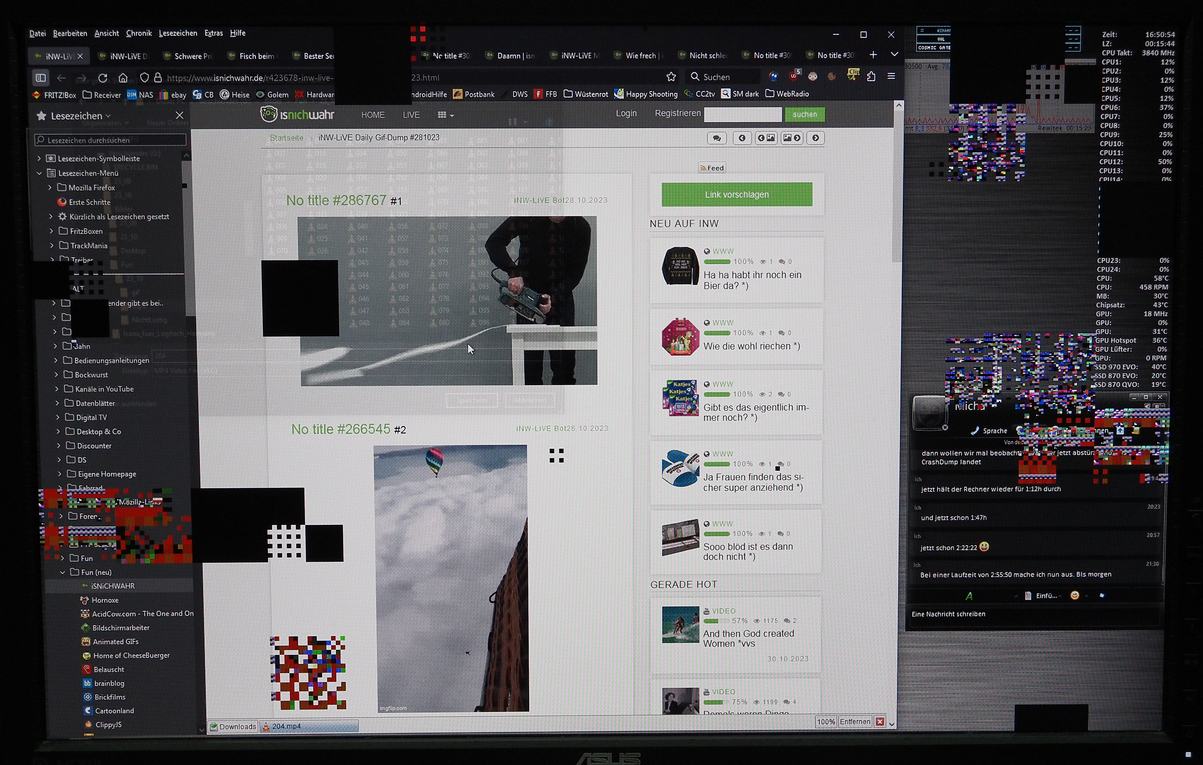Image resolution: width=1203 pixels, height=765 pixels.
Task: Open the LIVE nav link
Action: 411,115
